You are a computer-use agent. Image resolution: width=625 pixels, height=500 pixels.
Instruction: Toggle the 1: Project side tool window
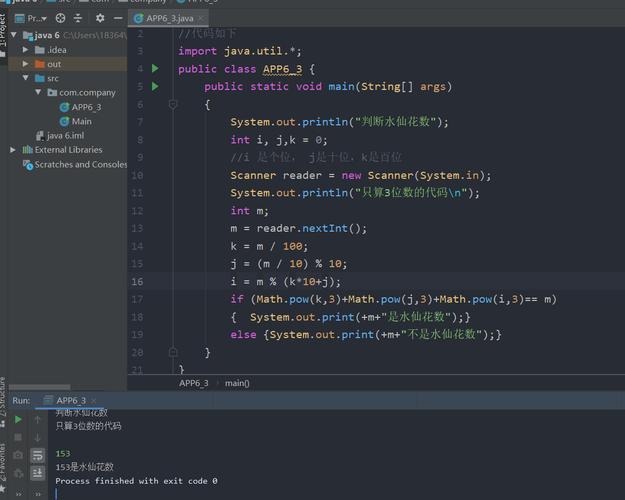[x=4, y=32]
